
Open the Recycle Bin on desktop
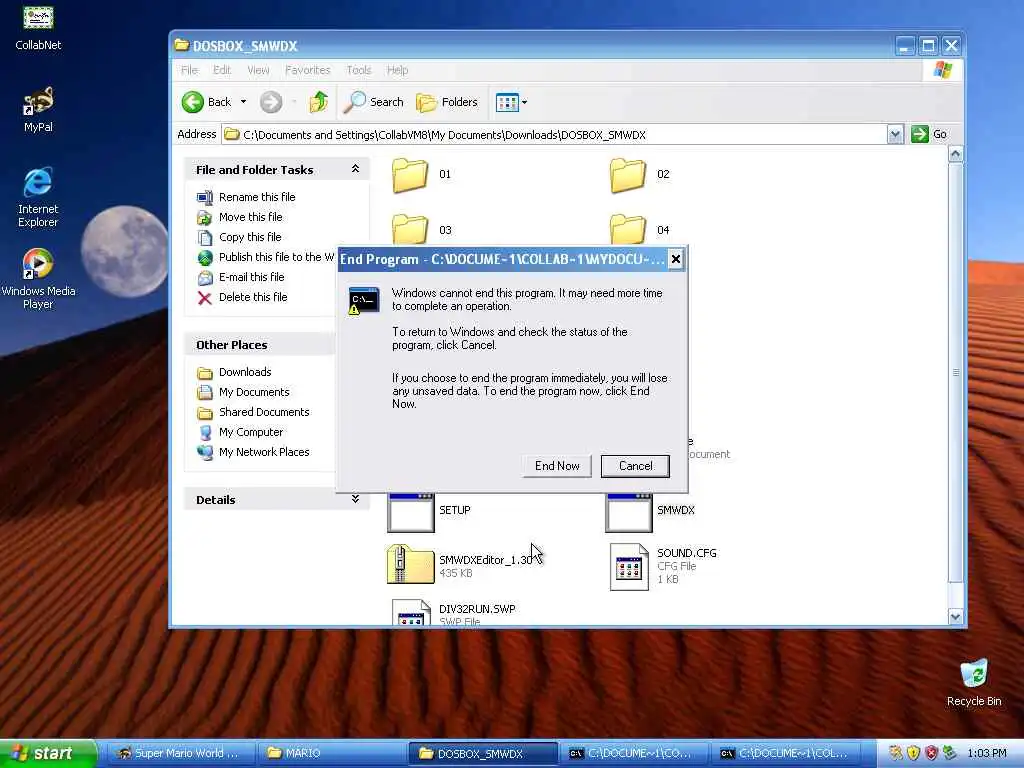point(974,682)
